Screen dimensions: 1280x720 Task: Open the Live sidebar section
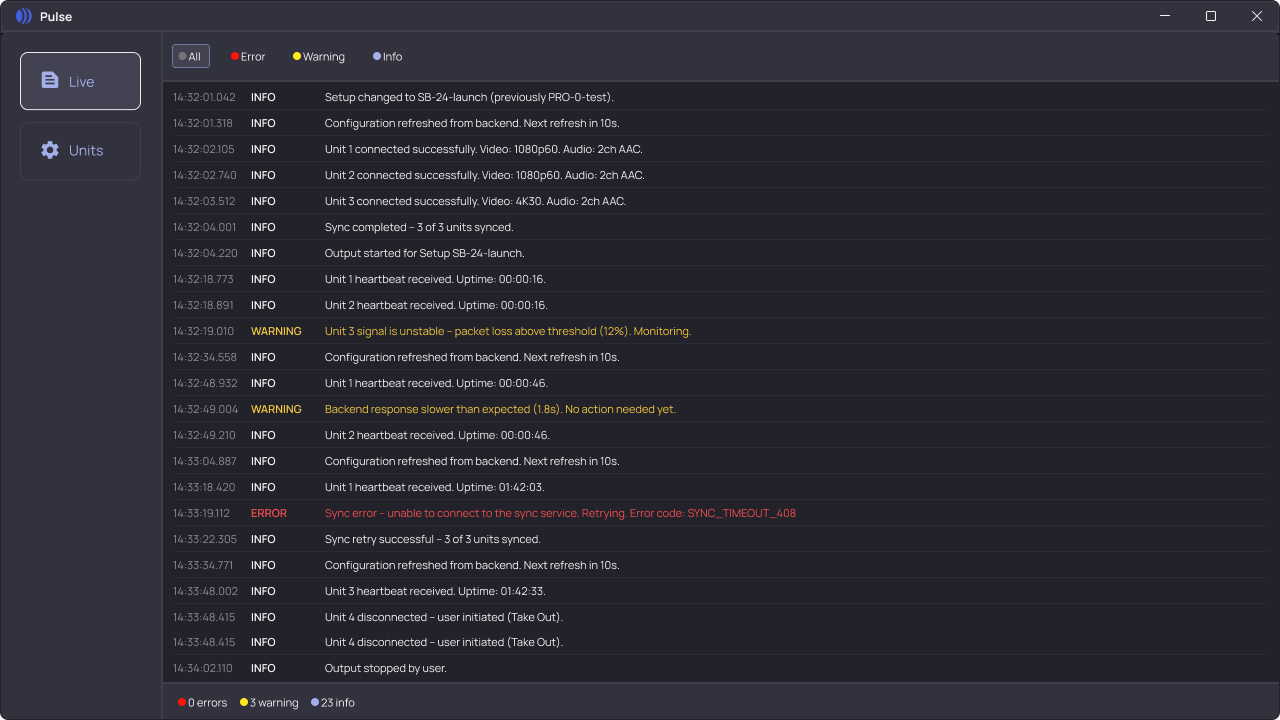tap(80, 81)
